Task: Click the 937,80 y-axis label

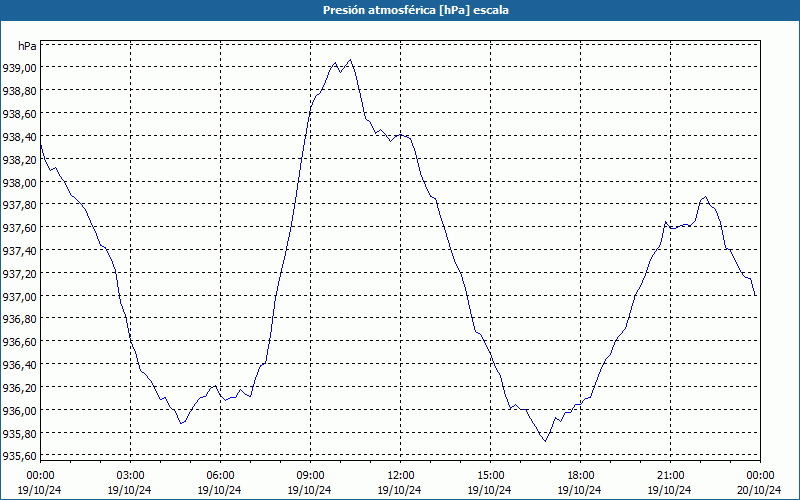Action: click(x=19, y=205)
